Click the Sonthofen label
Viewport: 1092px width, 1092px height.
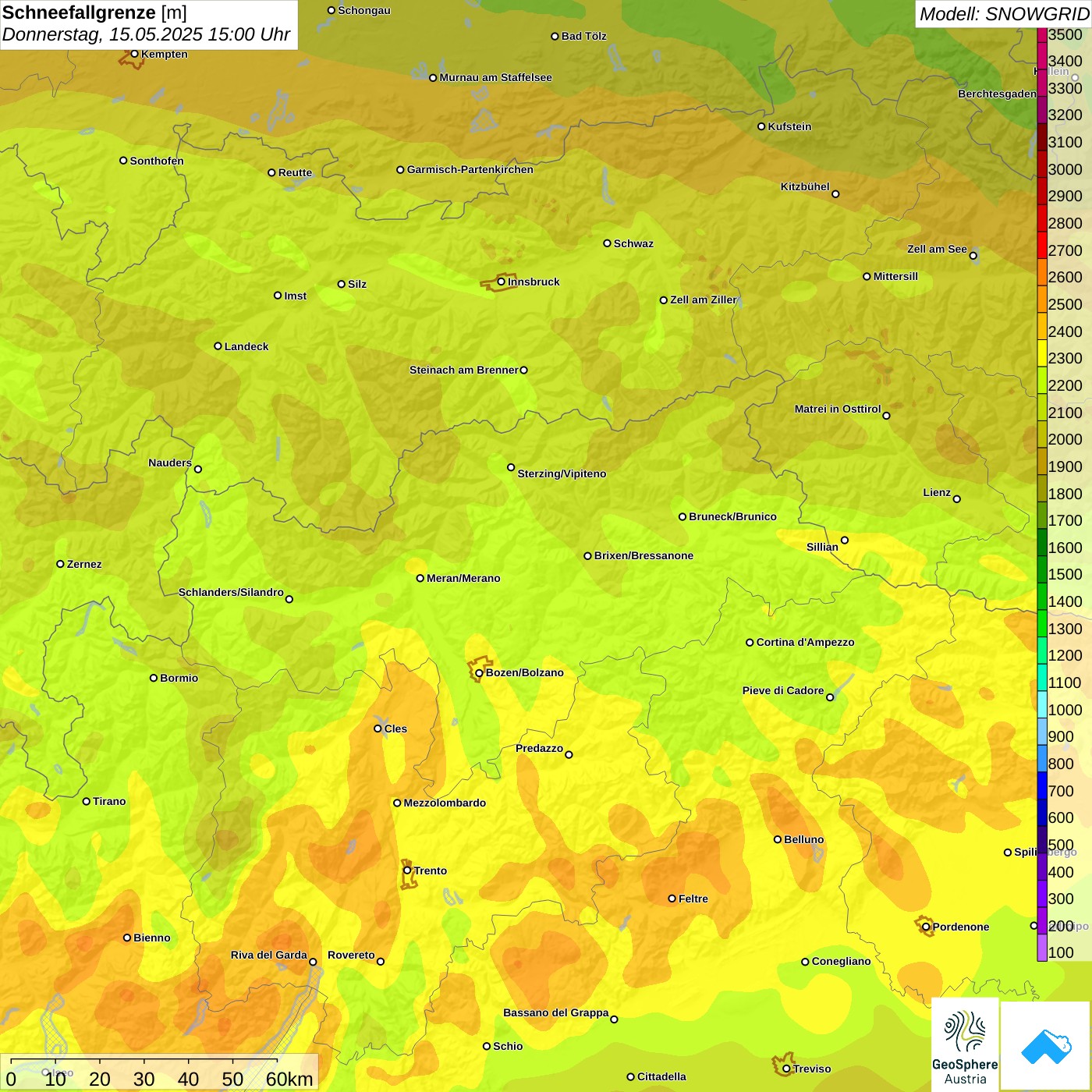click(x=157, y=161)
